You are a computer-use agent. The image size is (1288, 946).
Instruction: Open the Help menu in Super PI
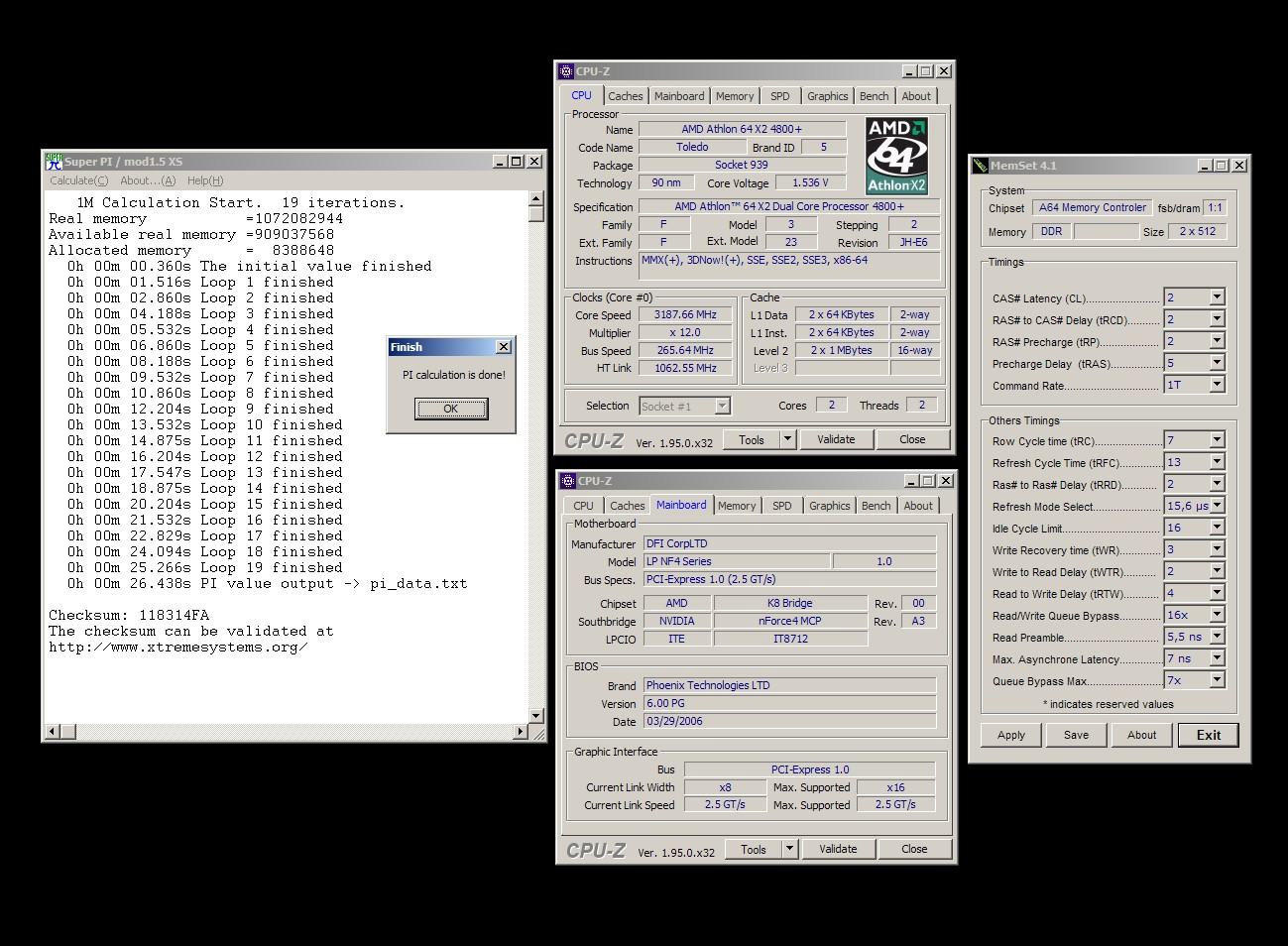pyautogui.click(x=205, y=180)
